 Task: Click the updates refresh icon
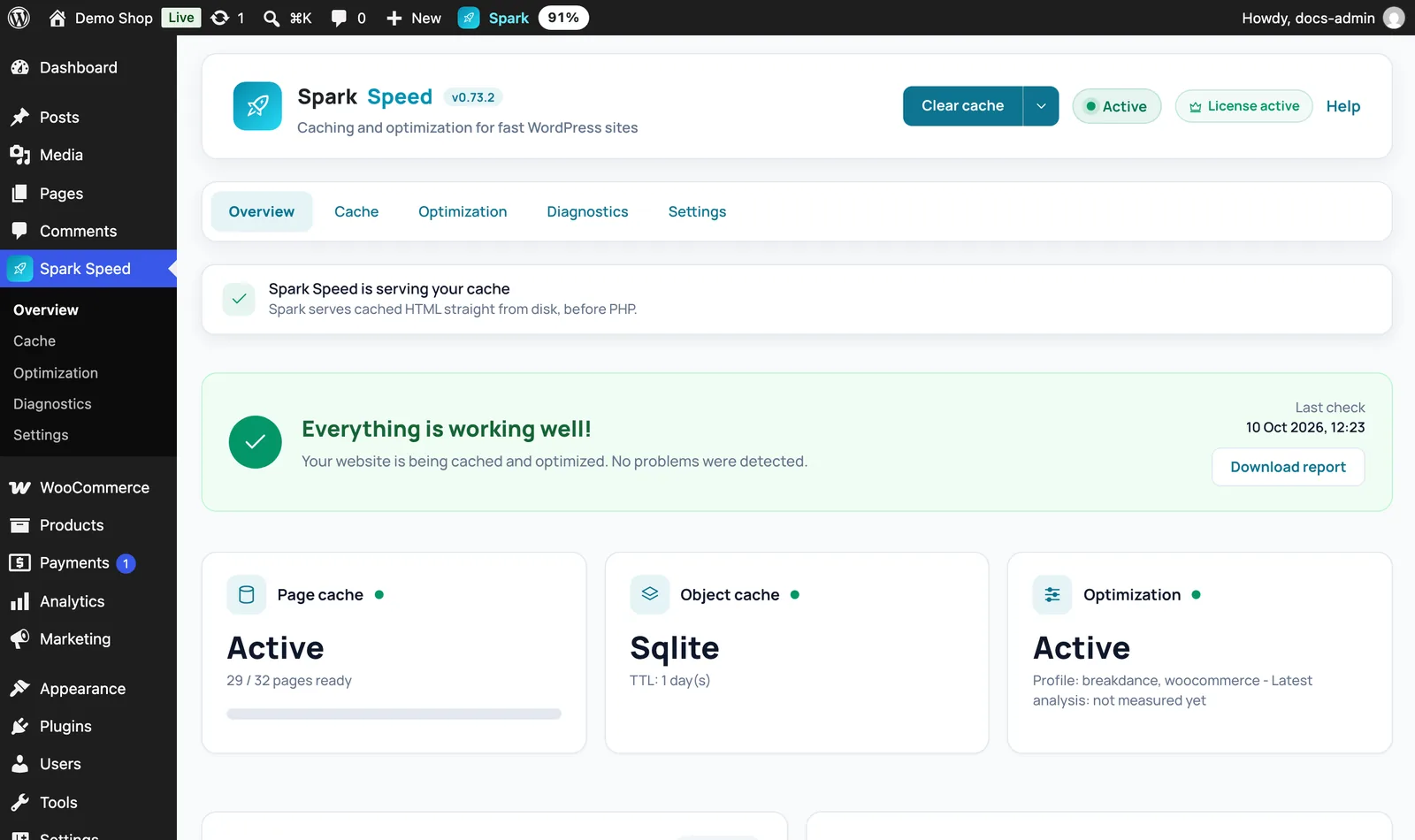click(219, 18)
